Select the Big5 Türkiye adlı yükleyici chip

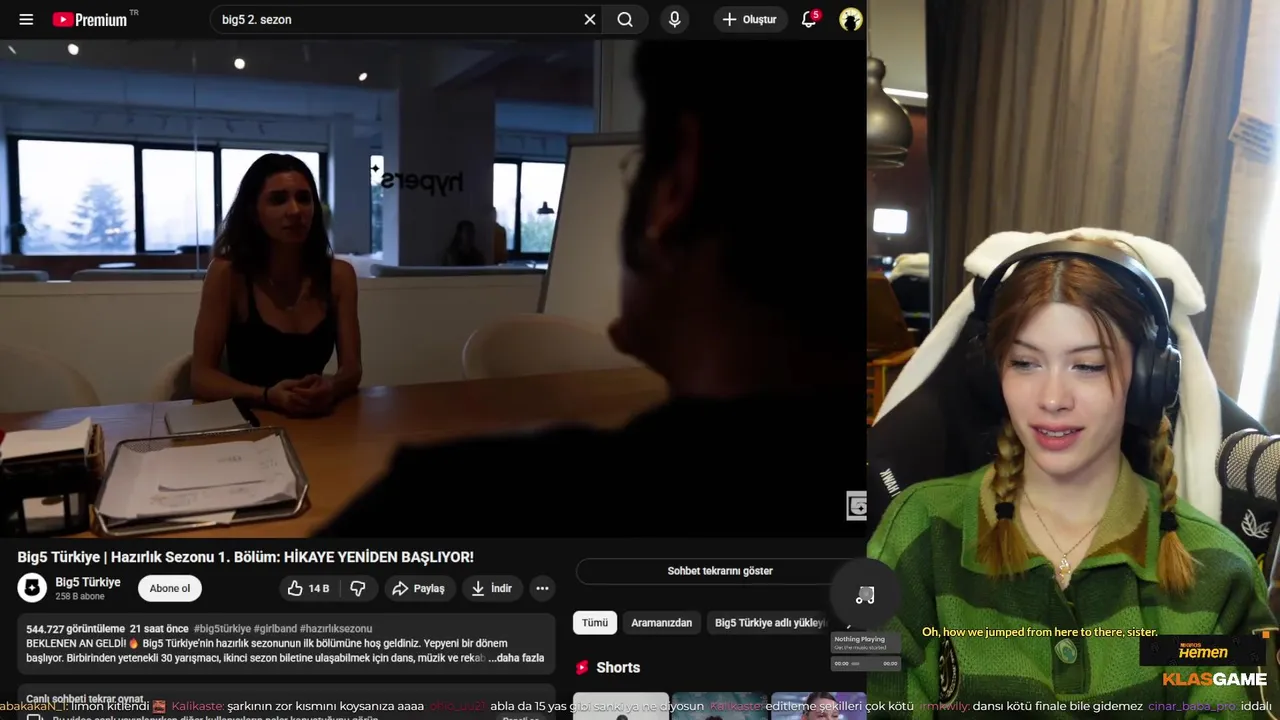(770, 623)
